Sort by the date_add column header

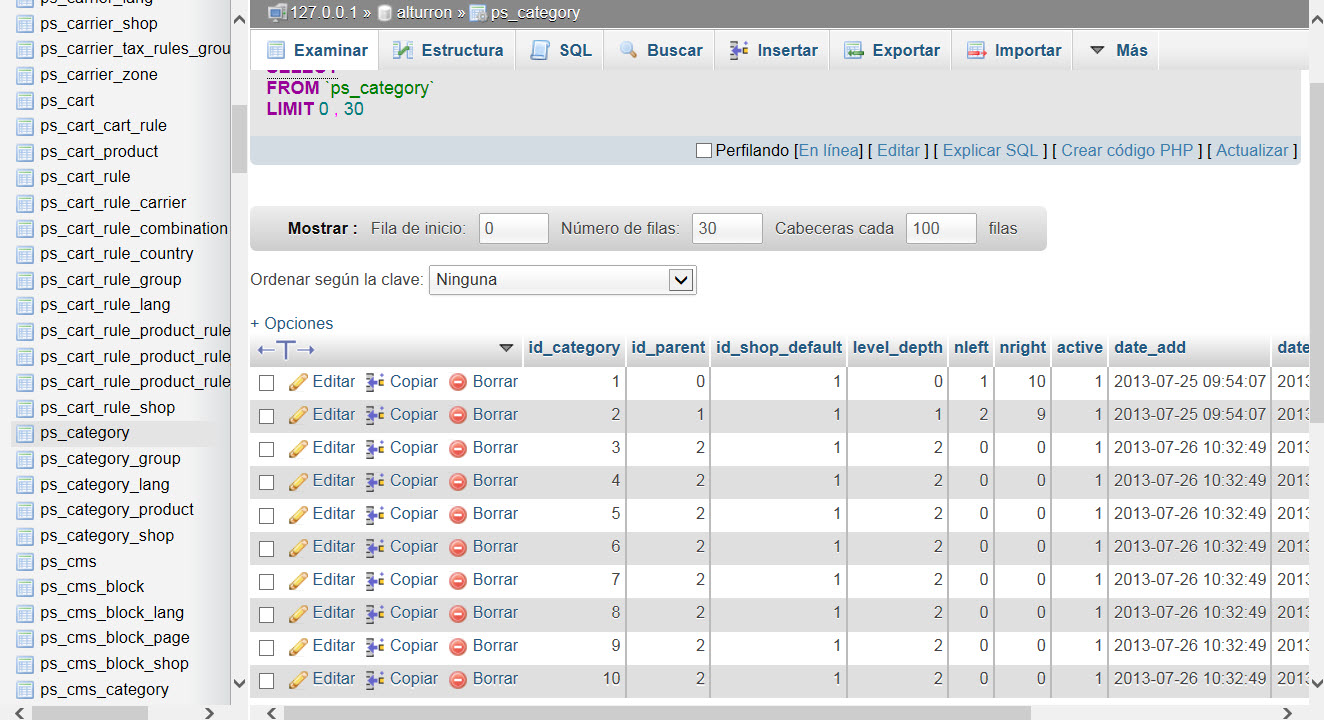[1150, 348]
